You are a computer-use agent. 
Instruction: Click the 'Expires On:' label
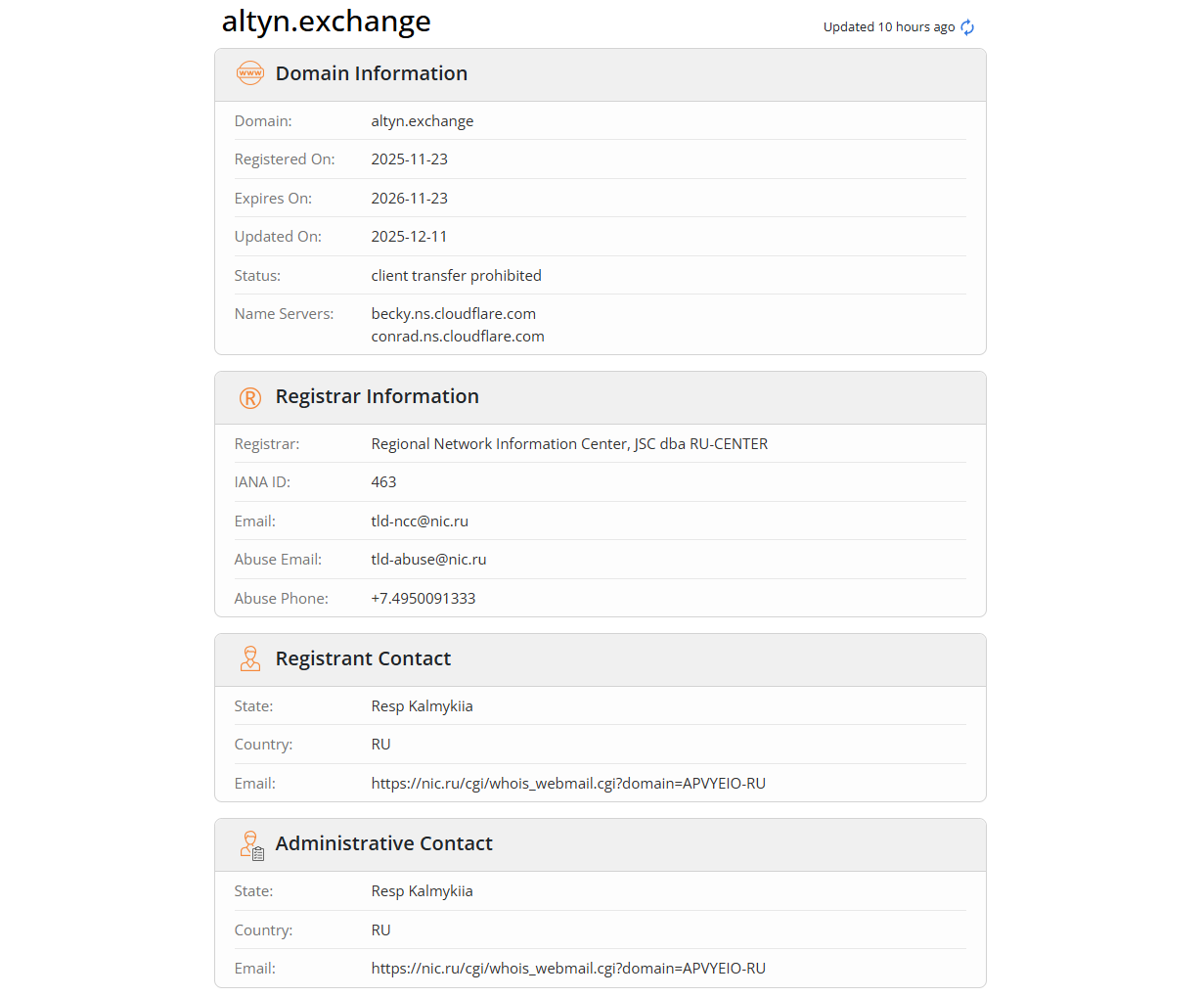273,199
